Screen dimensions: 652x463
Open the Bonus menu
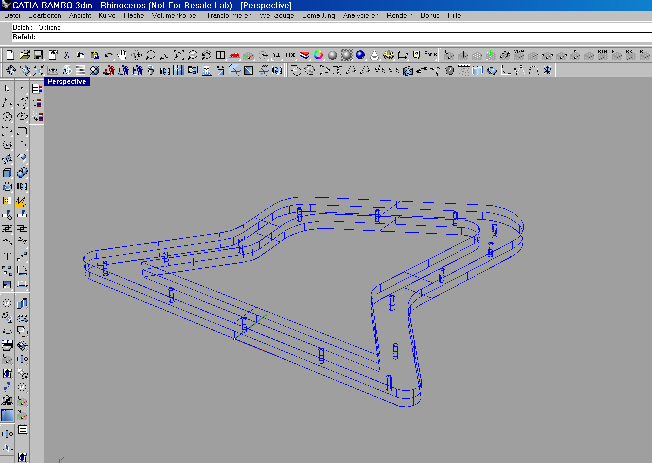(x=430, y=17)
